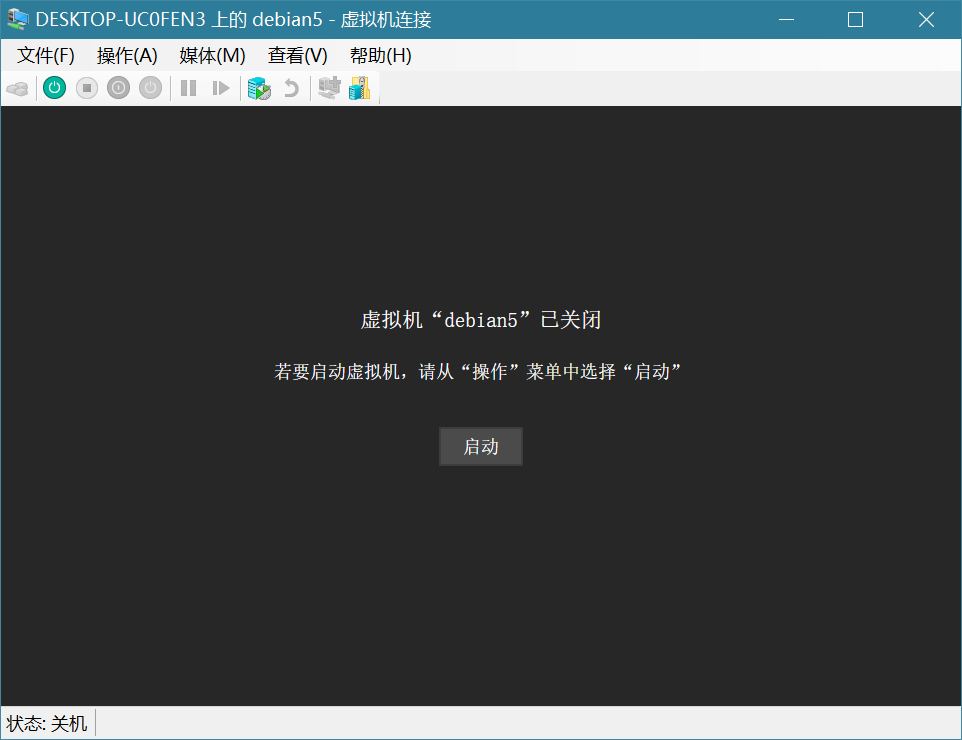962x740 pixels.
Task: Open the 操作(A) menu
Action: (127, 56)
